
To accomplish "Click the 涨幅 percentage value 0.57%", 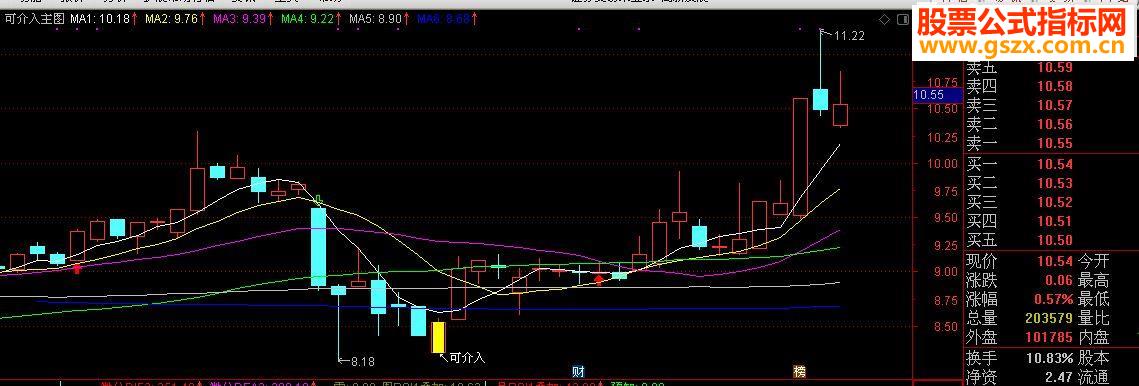I will [x=1052, y=299].
